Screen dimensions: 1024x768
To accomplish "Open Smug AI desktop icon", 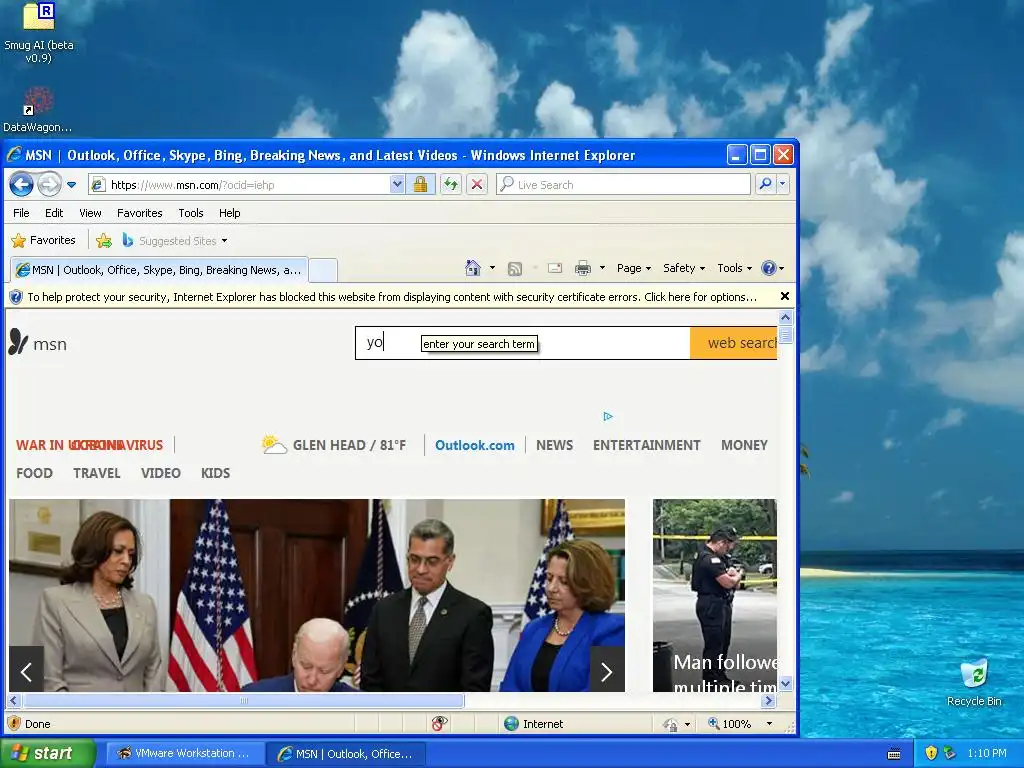I will (x=39, y=33).
